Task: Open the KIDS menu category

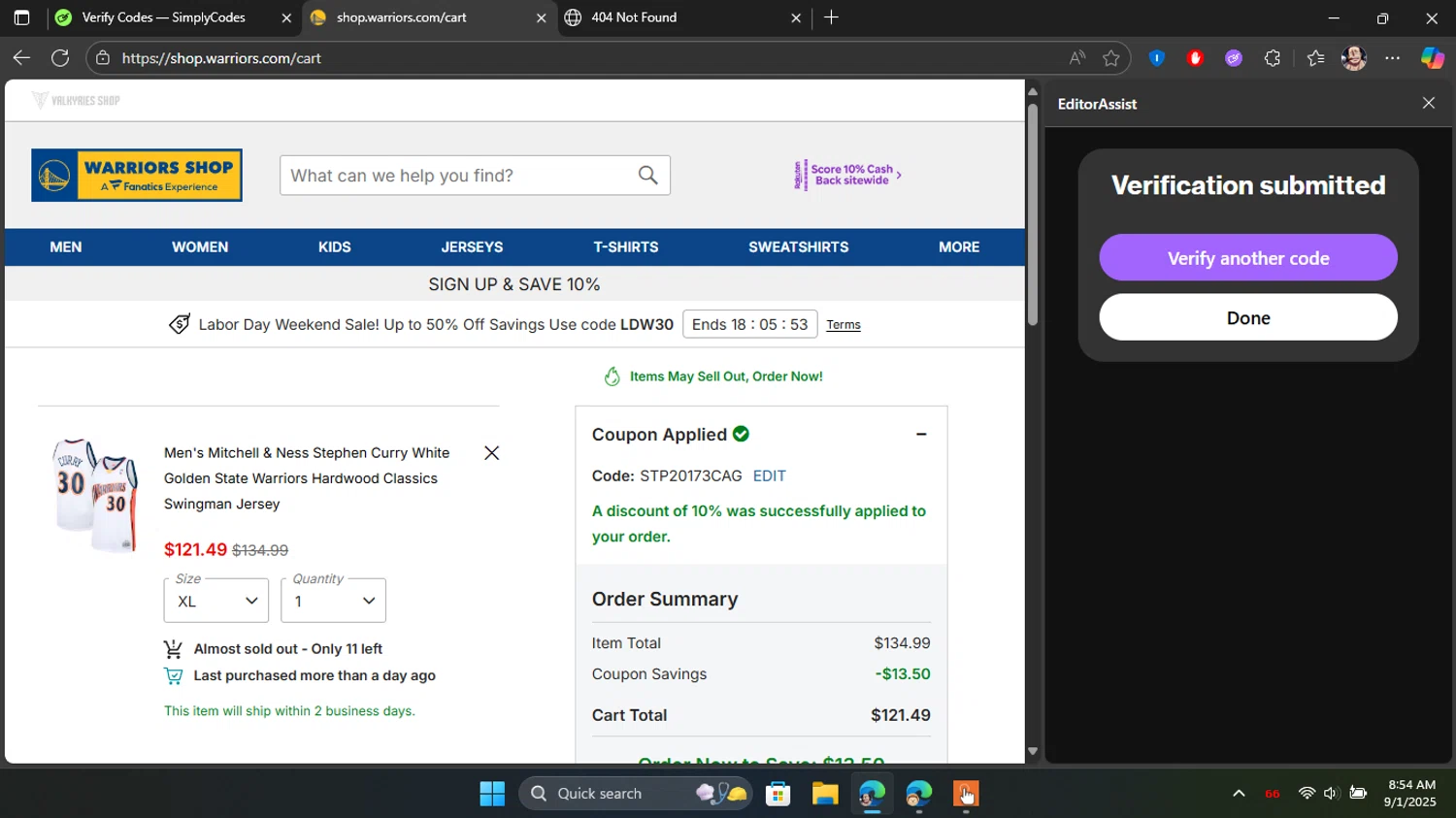Action: coord(335,247)
